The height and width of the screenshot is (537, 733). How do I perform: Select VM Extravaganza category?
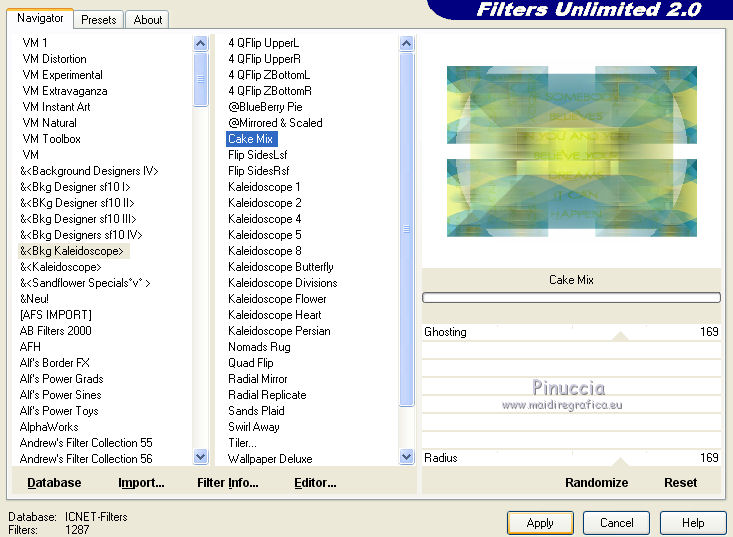(x=65, y=91)
